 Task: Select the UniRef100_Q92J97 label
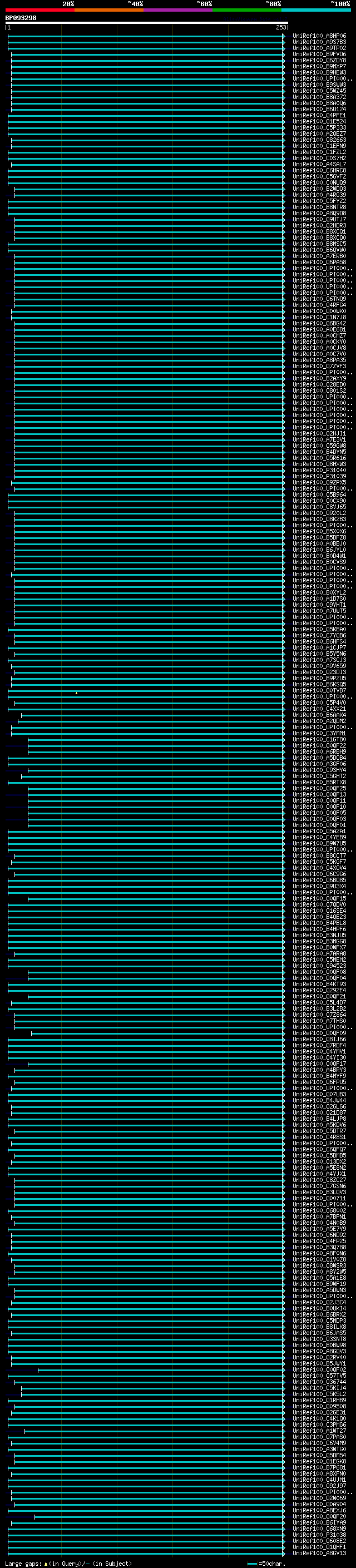coord(319,1485)
